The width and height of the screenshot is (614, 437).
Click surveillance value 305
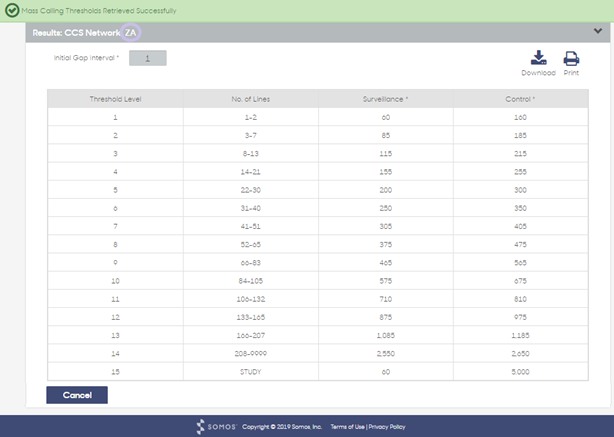386,226
